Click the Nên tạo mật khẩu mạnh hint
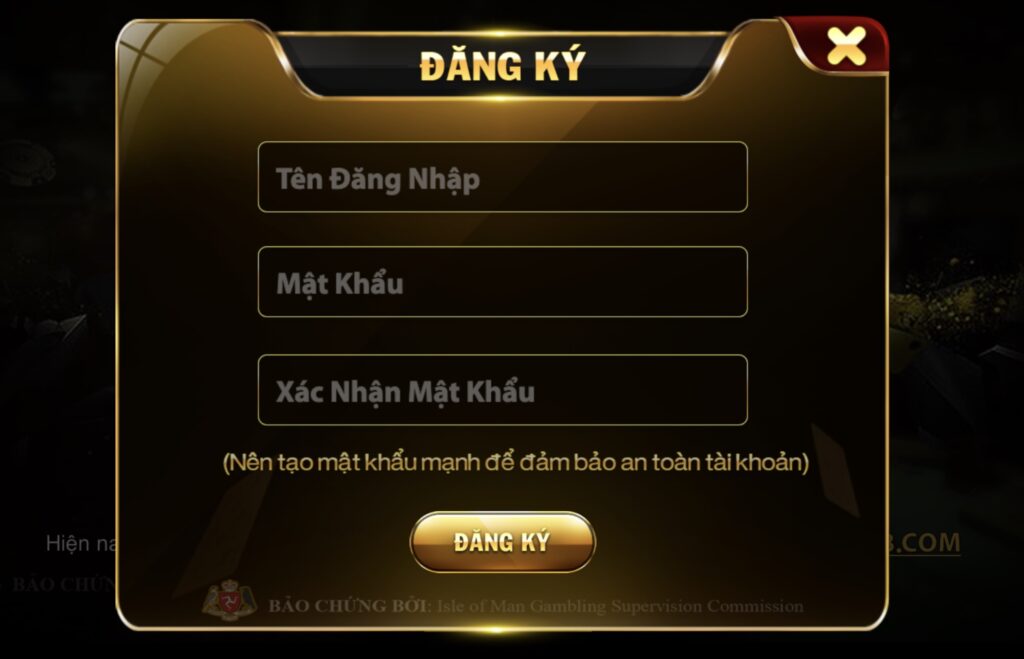The image size is (1024, 659). tap(516, 462)
